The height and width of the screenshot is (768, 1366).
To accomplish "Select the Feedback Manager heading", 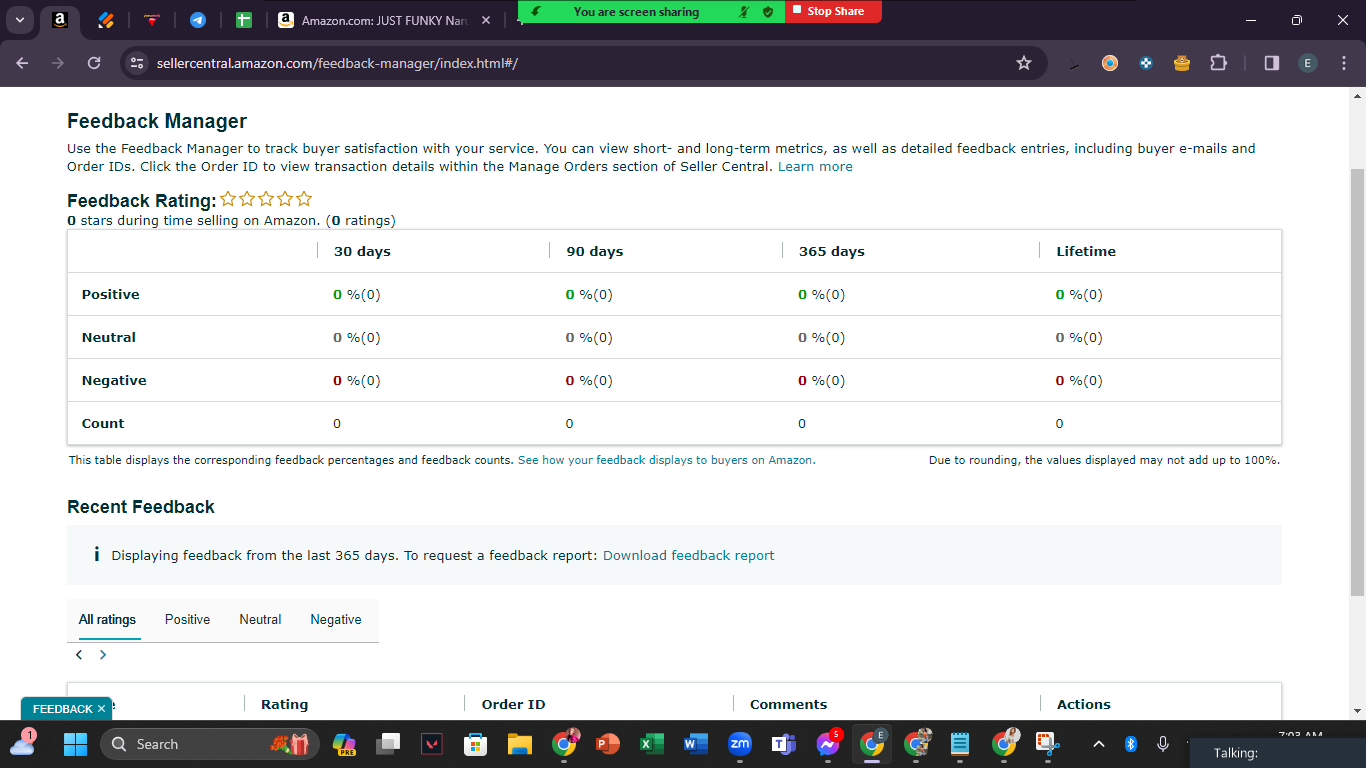I will (157, 121).
